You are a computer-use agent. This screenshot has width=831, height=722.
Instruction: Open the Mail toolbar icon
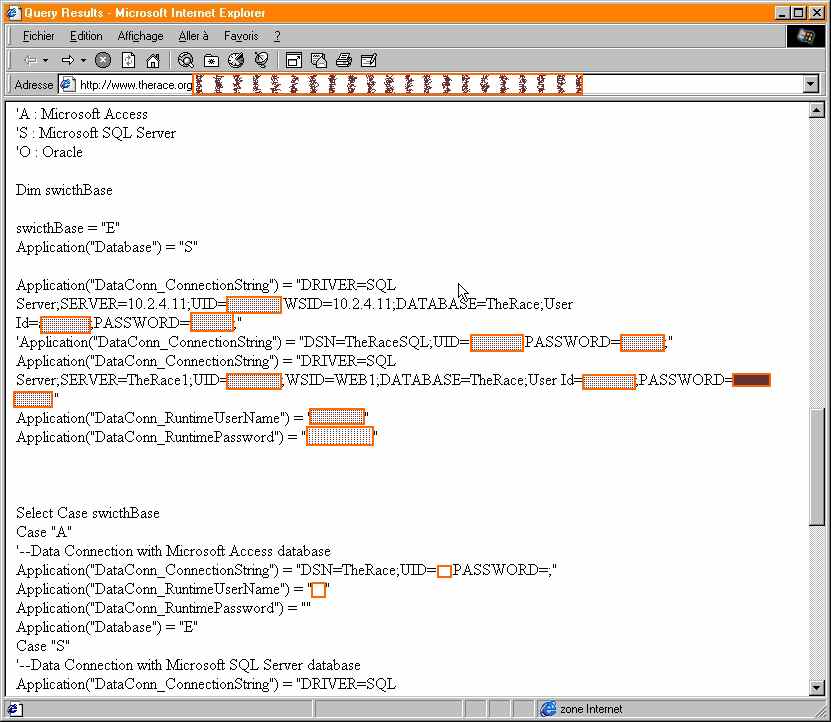point(319,60)
